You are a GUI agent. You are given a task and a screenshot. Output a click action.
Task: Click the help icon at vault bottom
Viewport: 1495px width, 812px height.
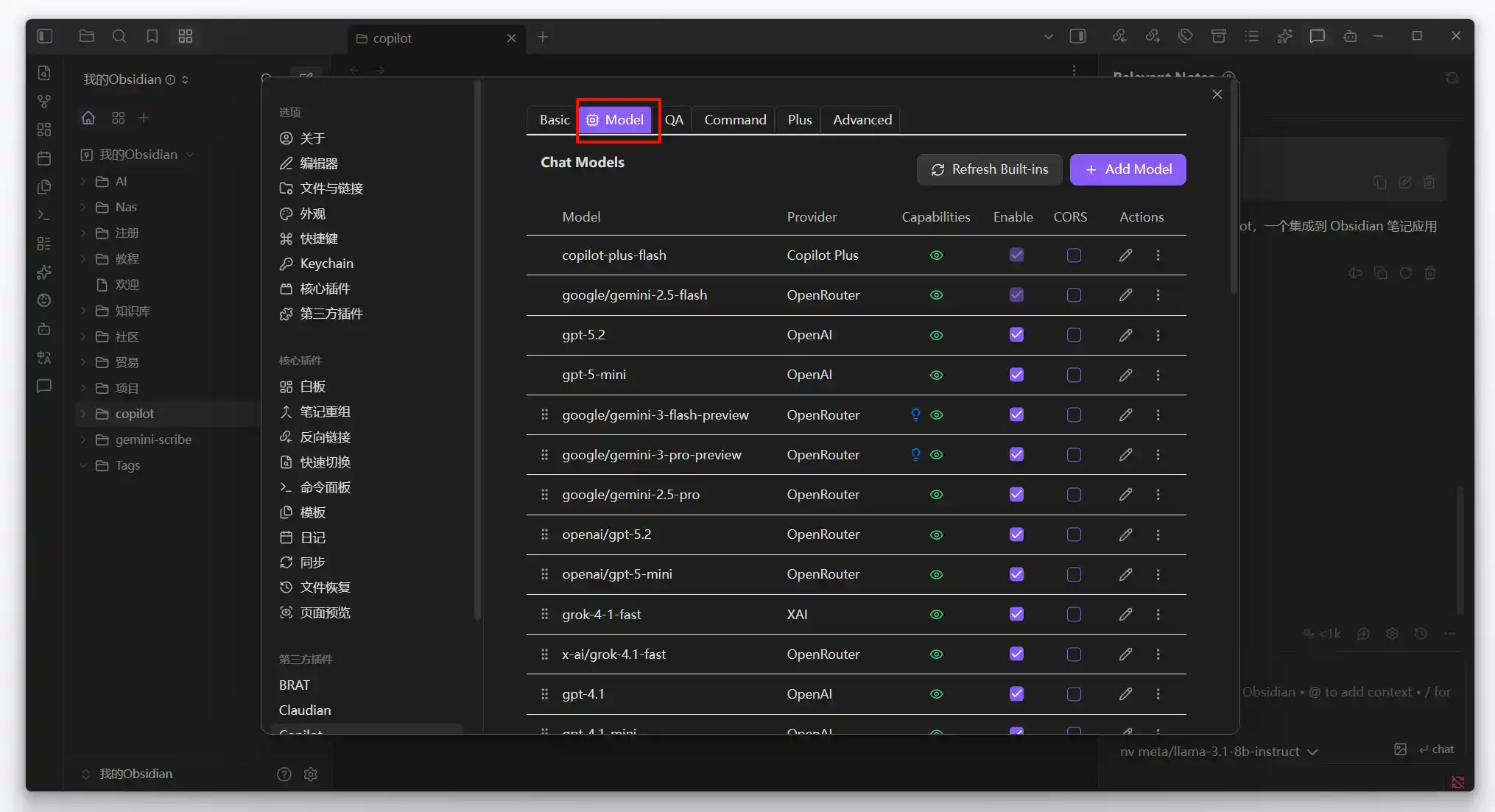pos(284,774)
